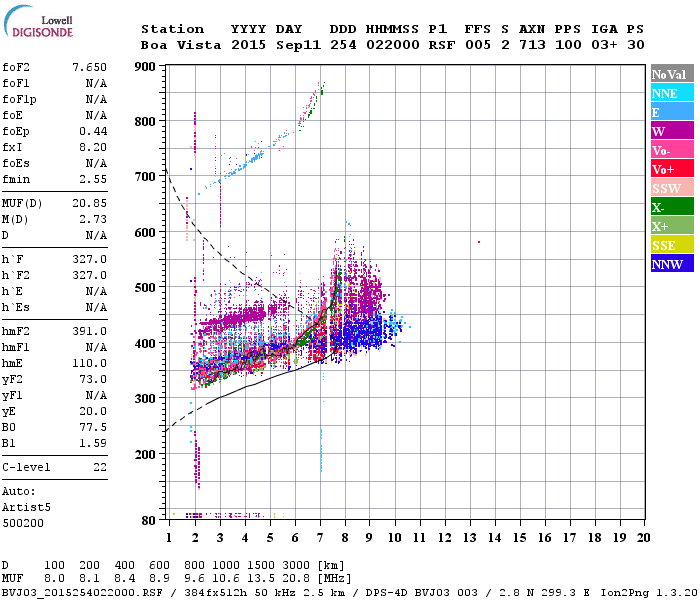Screen dimensions: 700x600
Task: Click the C-level value 22
Action: coord(100,467)
